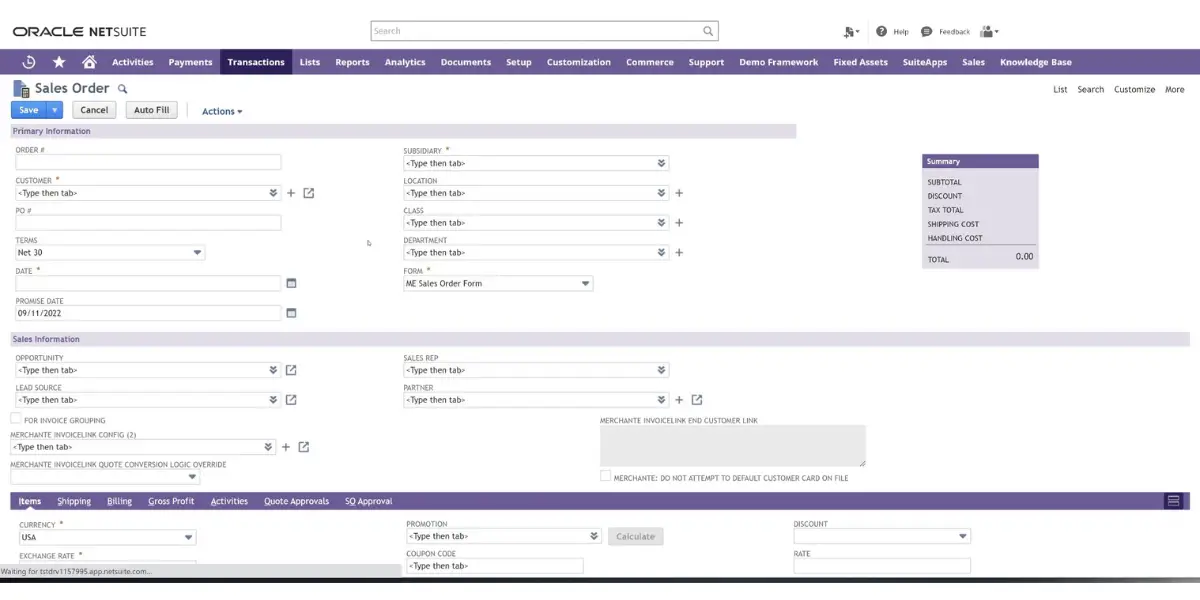
Task: Check Do Not Attempt to Default Customer Card
Action: 606,476
